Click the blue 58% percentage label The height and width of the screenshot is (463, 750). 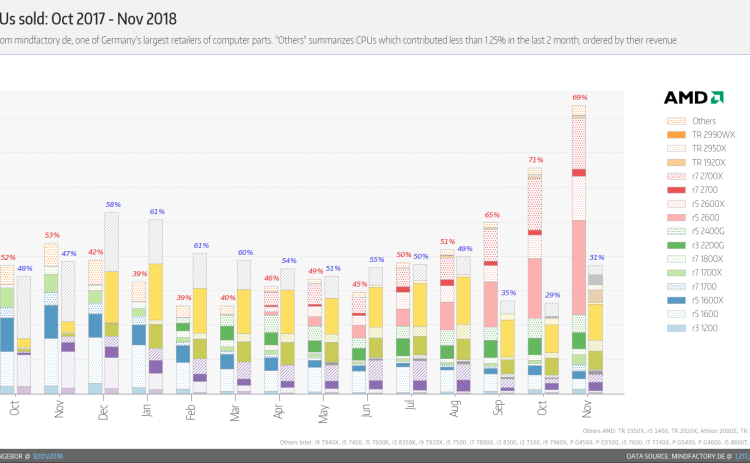coord(113,204)
